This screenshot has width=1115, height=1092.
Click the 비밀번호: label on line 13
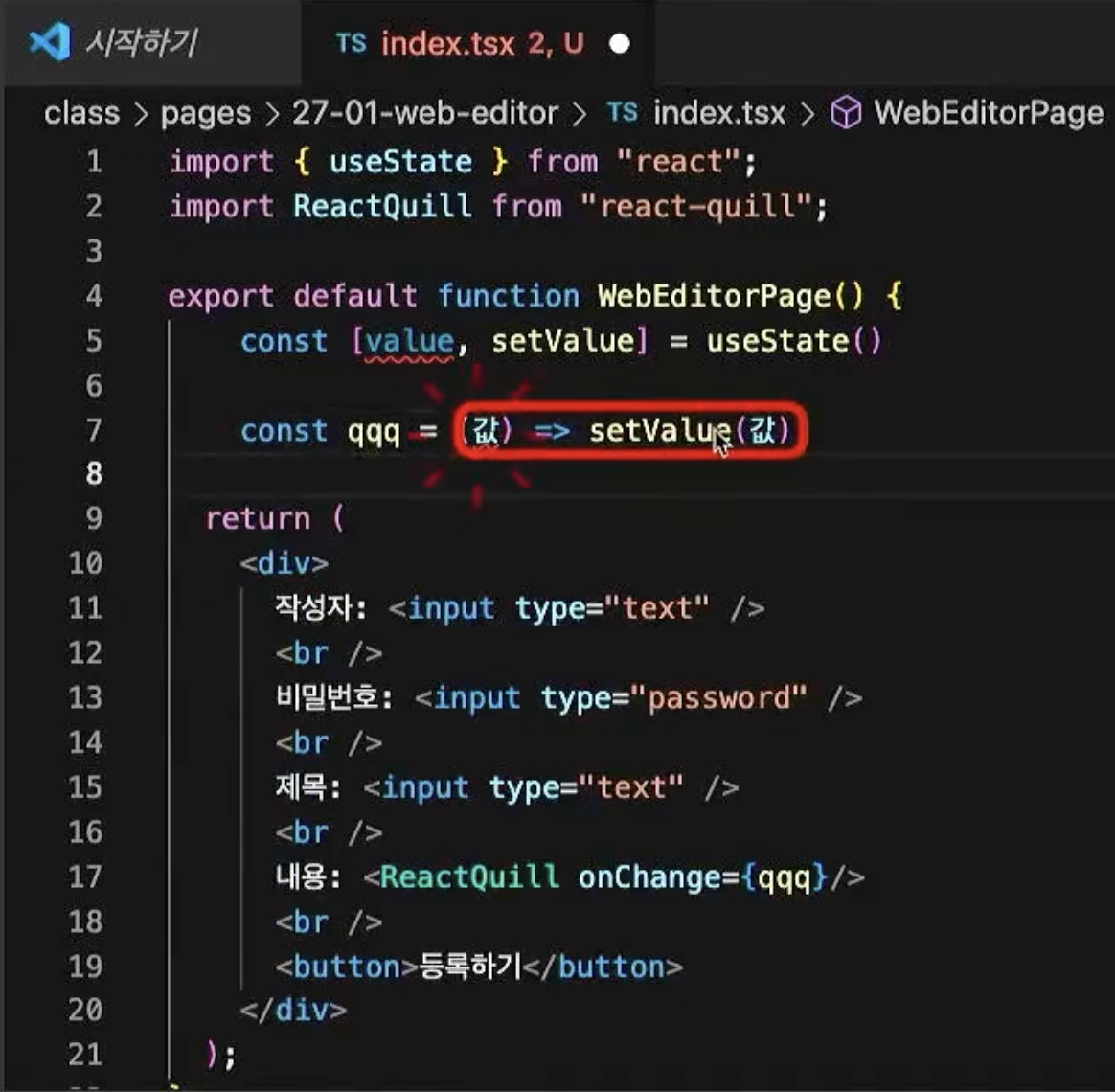[334, 697]
